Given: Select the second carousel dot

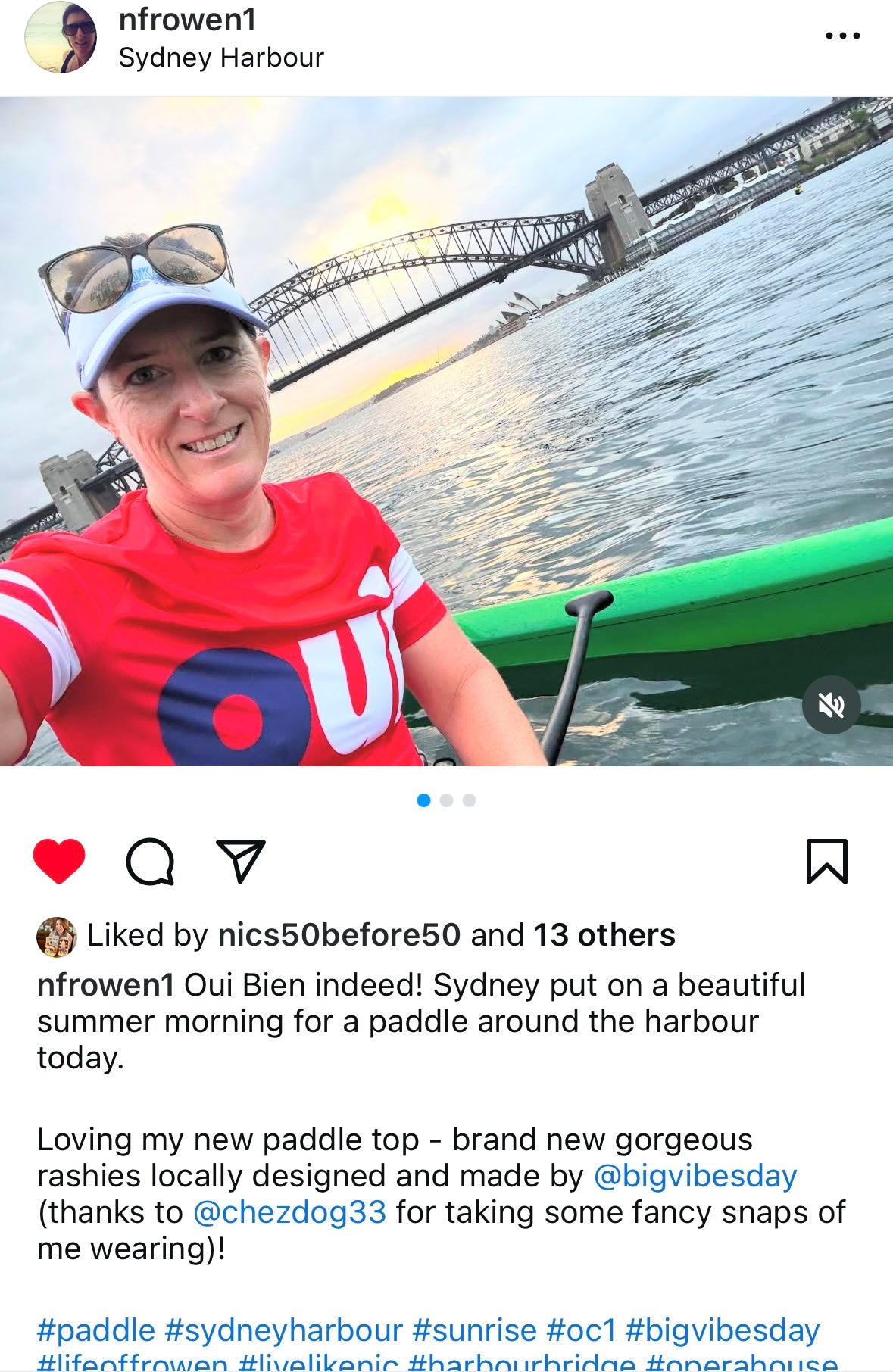Looking at the screenshot, I should tap(446, 800).
